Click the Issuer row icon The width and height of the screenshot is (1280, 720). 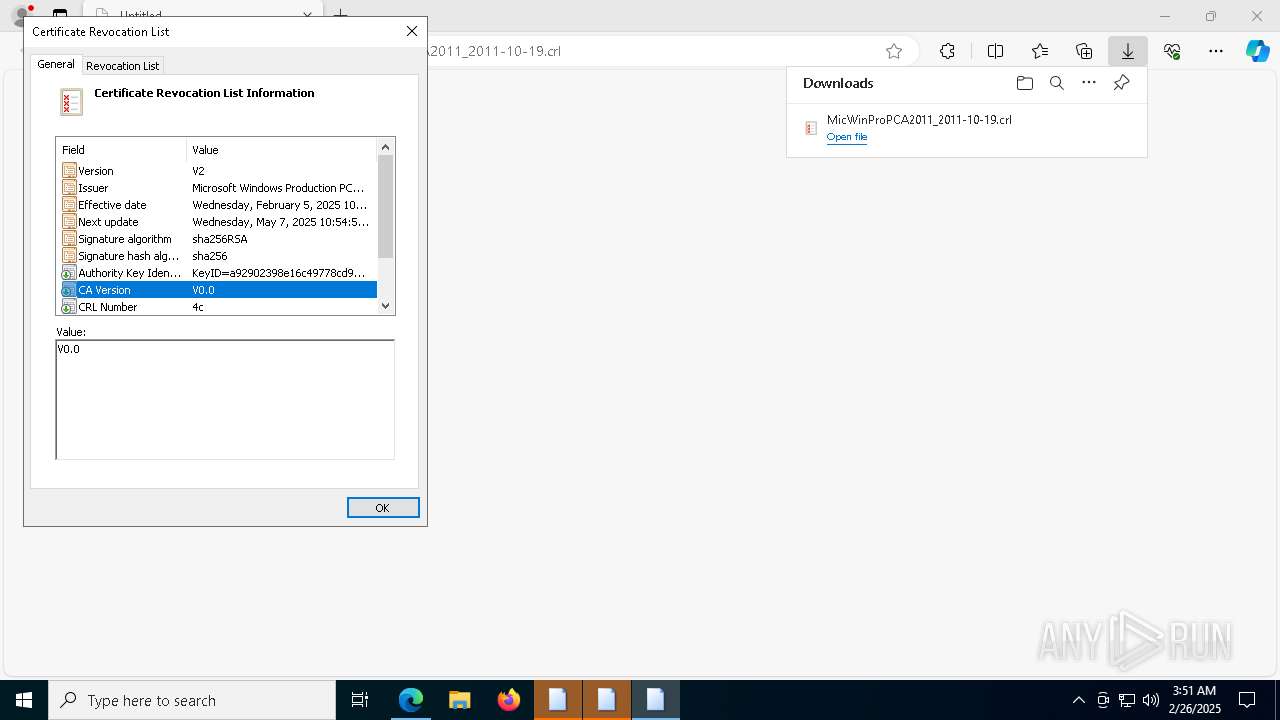(69, 188)
